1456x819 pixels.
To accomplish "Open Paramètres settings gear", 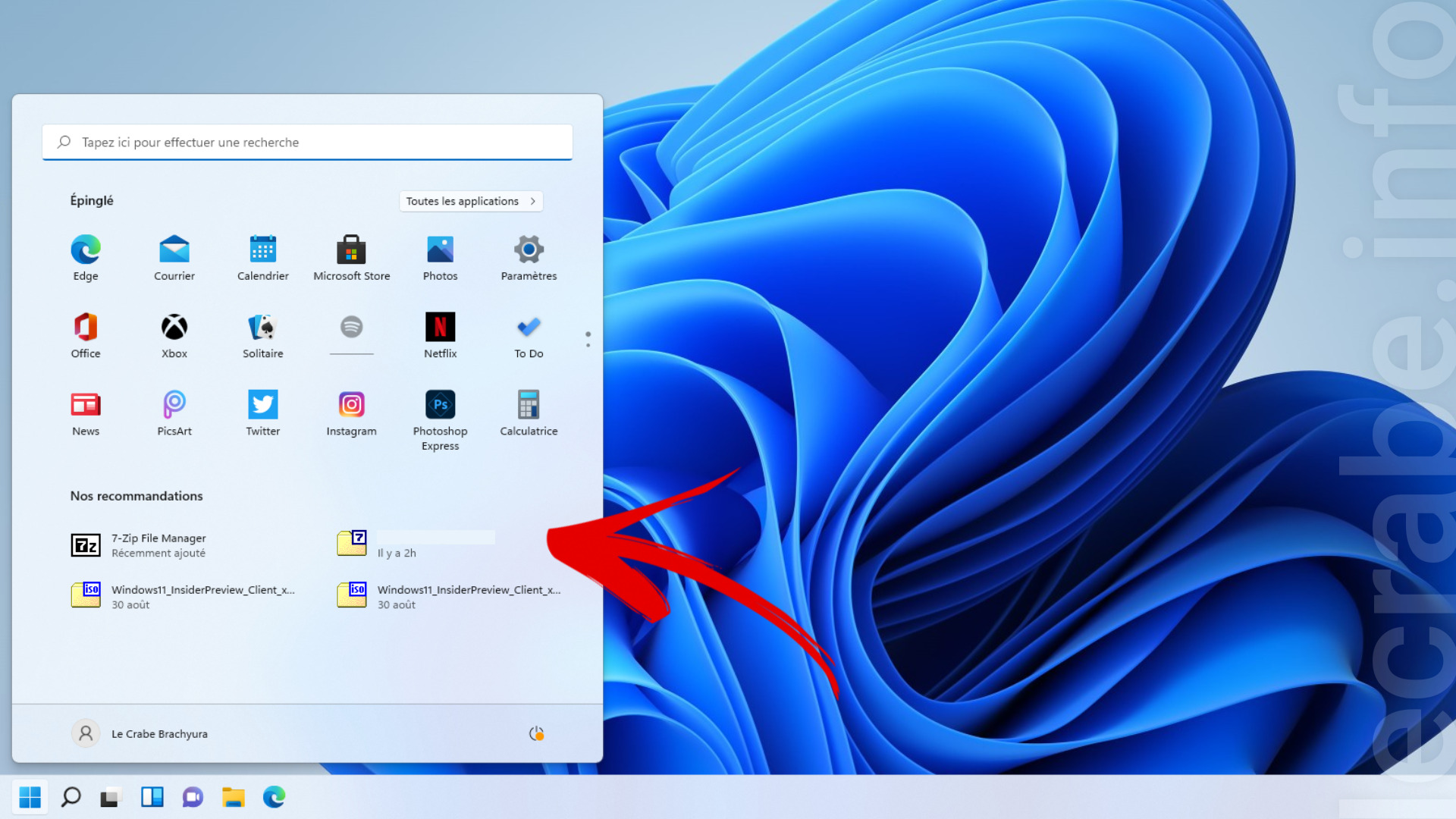I will (529, 258).
